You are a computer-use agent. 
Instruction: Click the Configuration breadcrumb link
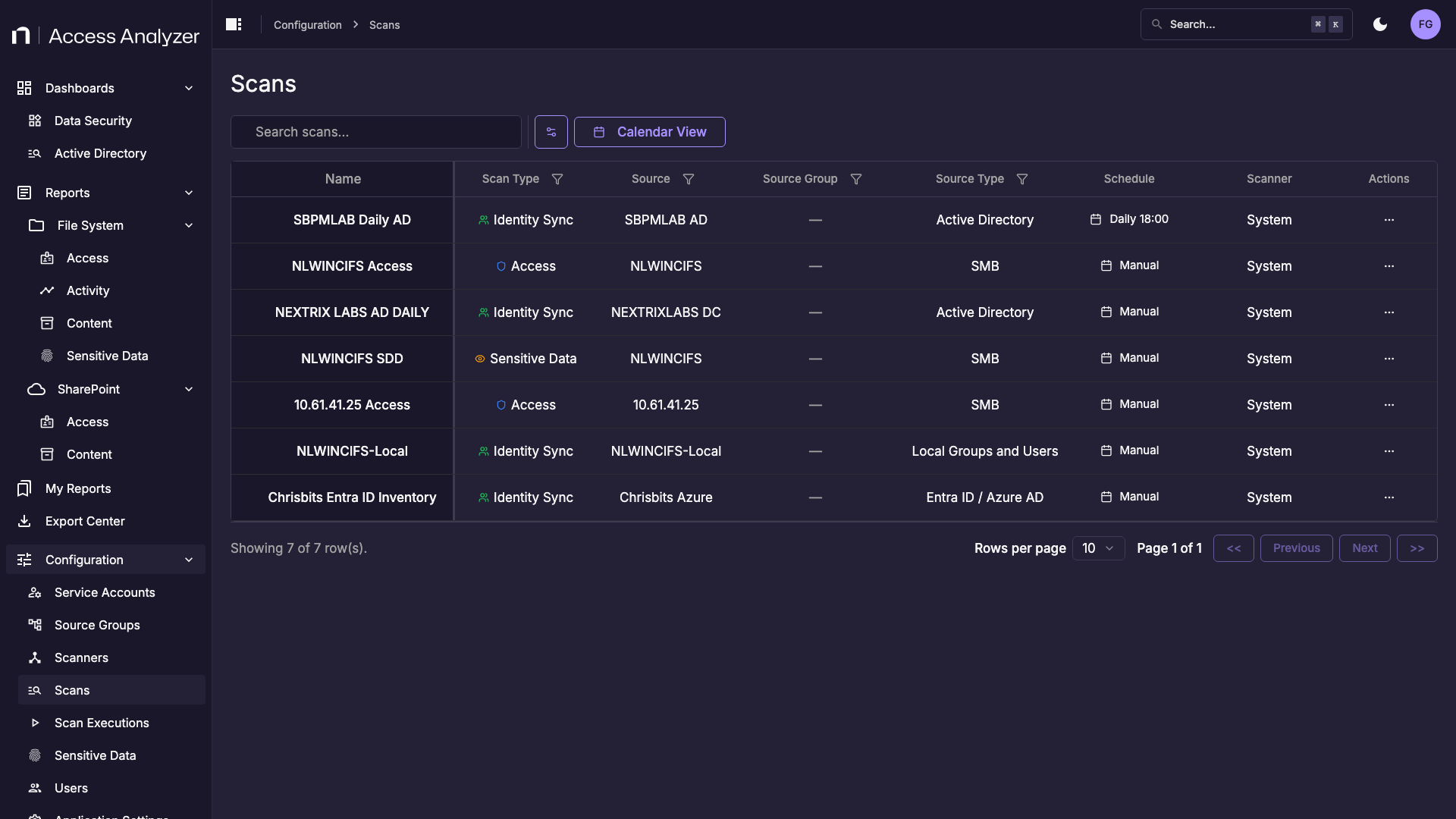click(307, 24)
